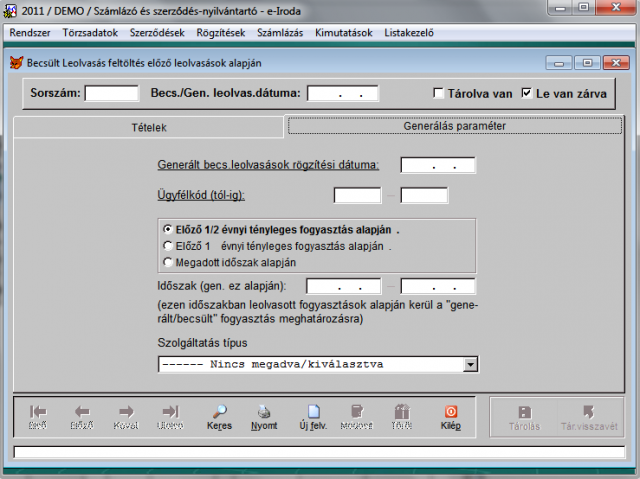
Task: Switch to the Tételek tab
Action: click(149, 128)
